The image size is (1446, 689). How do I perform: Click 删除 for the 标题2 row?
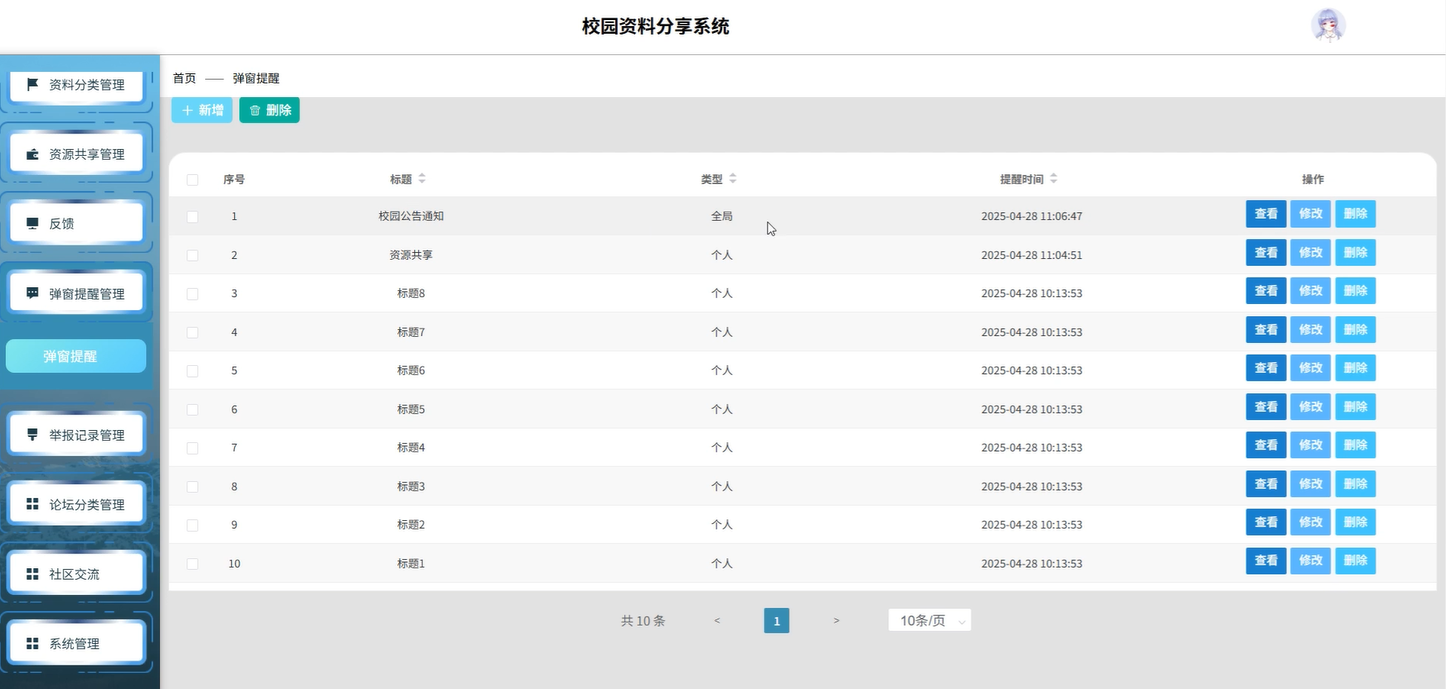tap(1355, 522)
